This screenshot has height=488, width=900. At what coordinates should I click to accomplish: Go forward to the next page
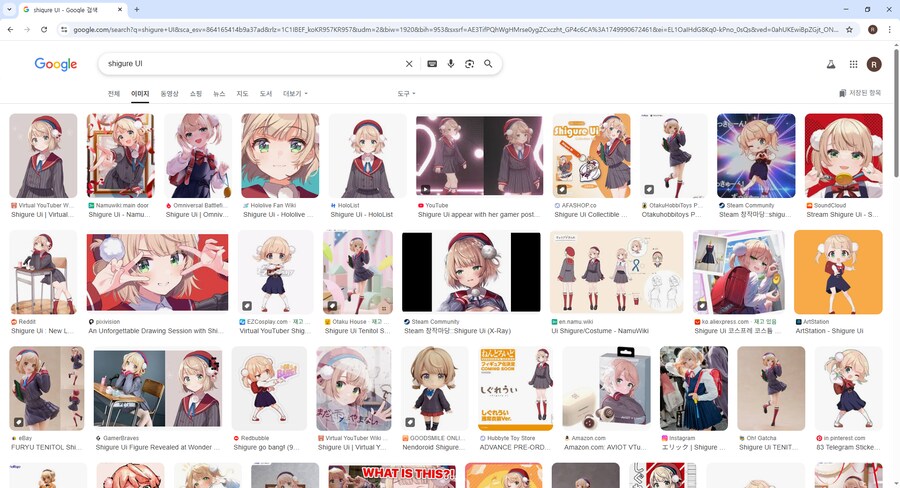coord(27,29)
